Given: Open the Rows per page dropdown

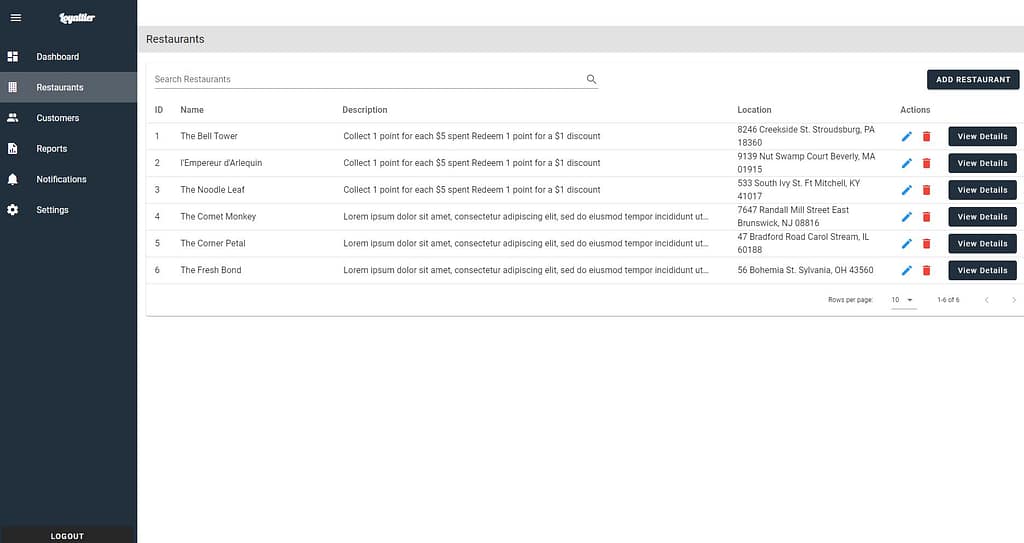Looking at the screenshot, I should tap(903, 300).
